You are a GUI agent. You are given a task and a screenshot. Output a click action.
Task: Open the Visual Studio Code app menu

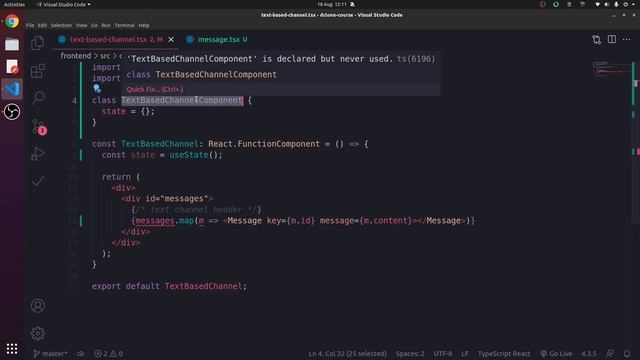64,4
